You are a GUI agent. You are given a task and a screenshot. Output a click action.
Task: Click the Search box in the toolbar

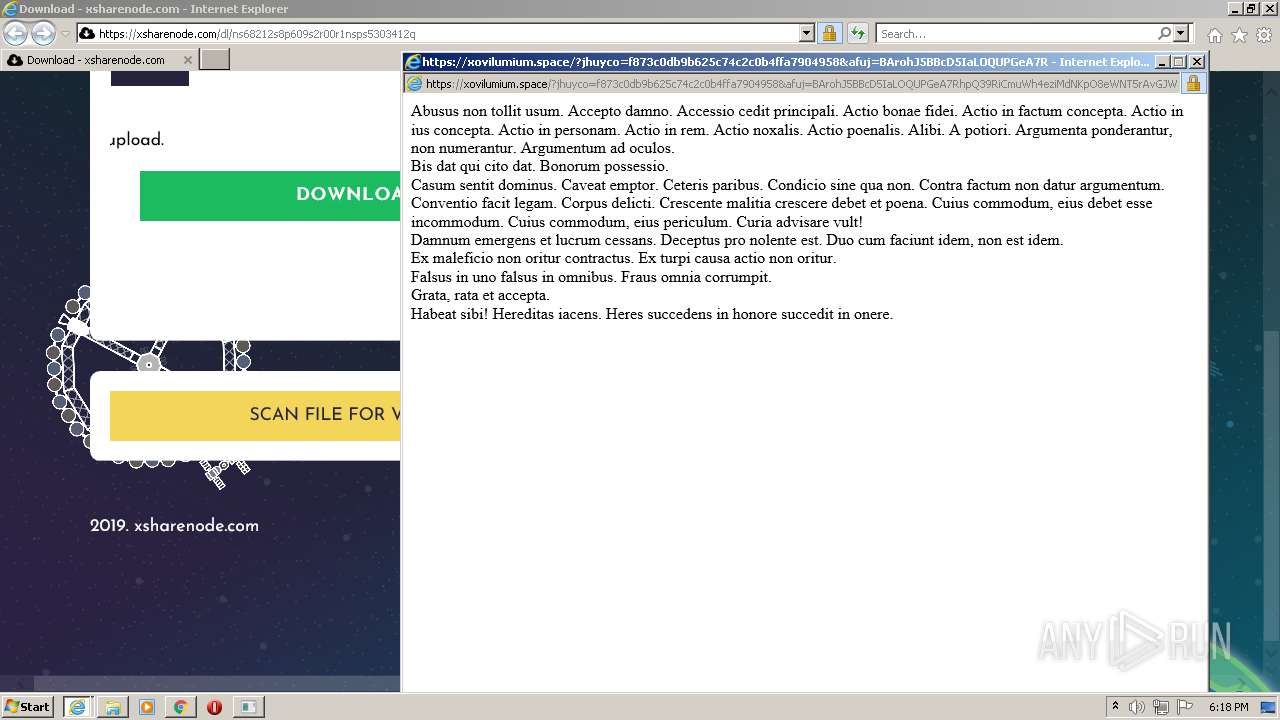click(1016, 33)
